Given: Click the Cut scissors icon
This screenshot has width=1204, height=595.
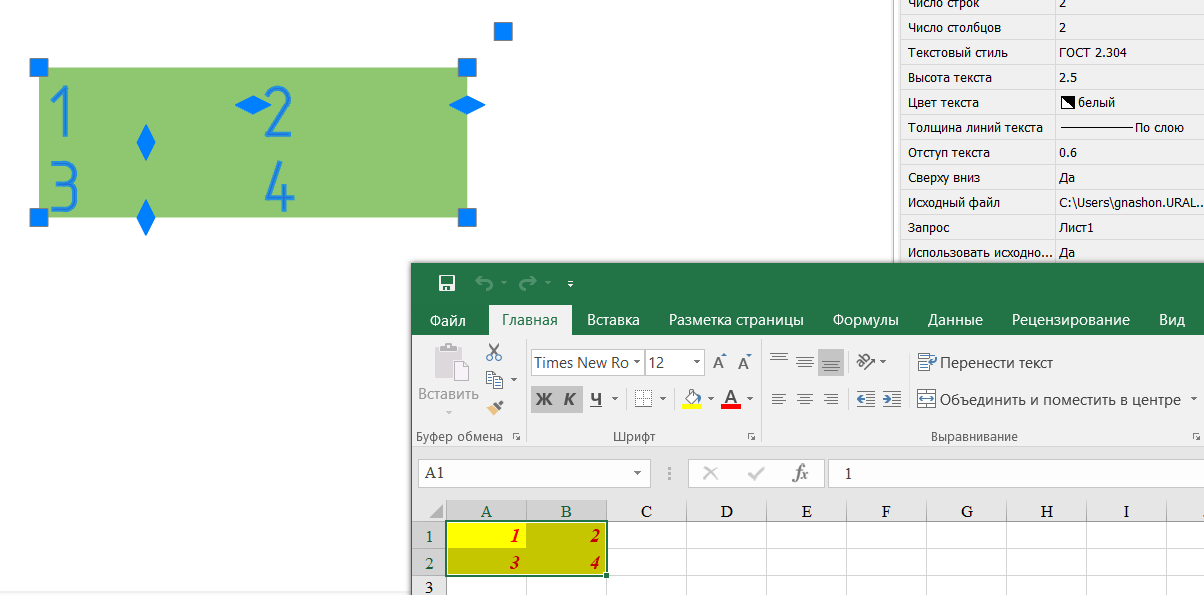Looking at the screenshot, I should pos(494,352).
